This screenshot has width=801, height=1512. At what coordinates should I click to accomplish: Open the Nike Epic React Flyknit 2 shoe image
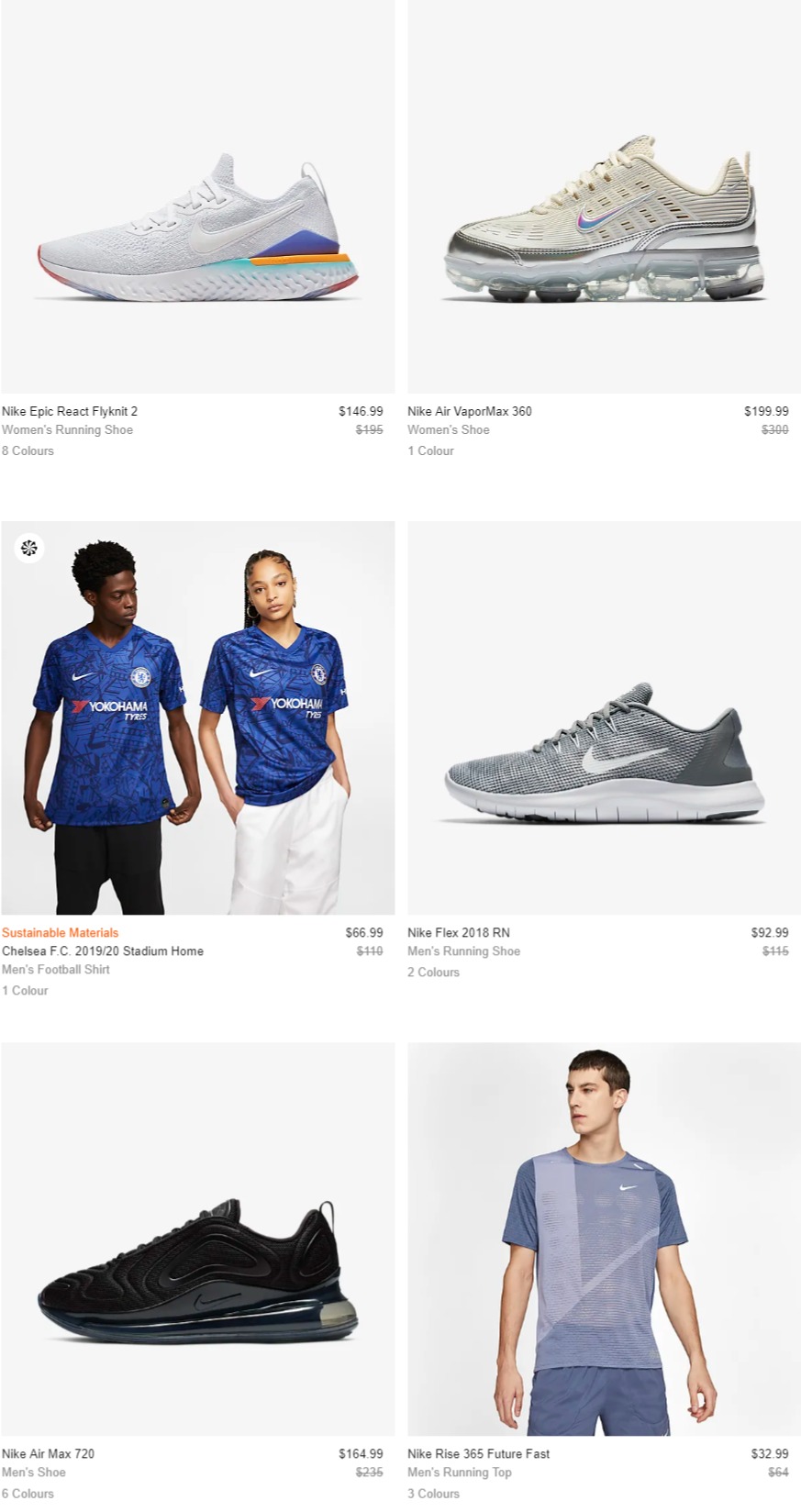coord(198,196)
